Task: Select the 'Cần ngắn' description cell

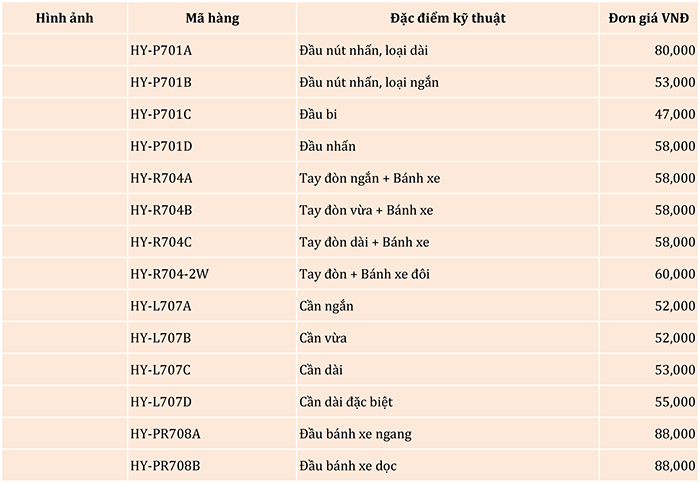Action: [327, 306]
